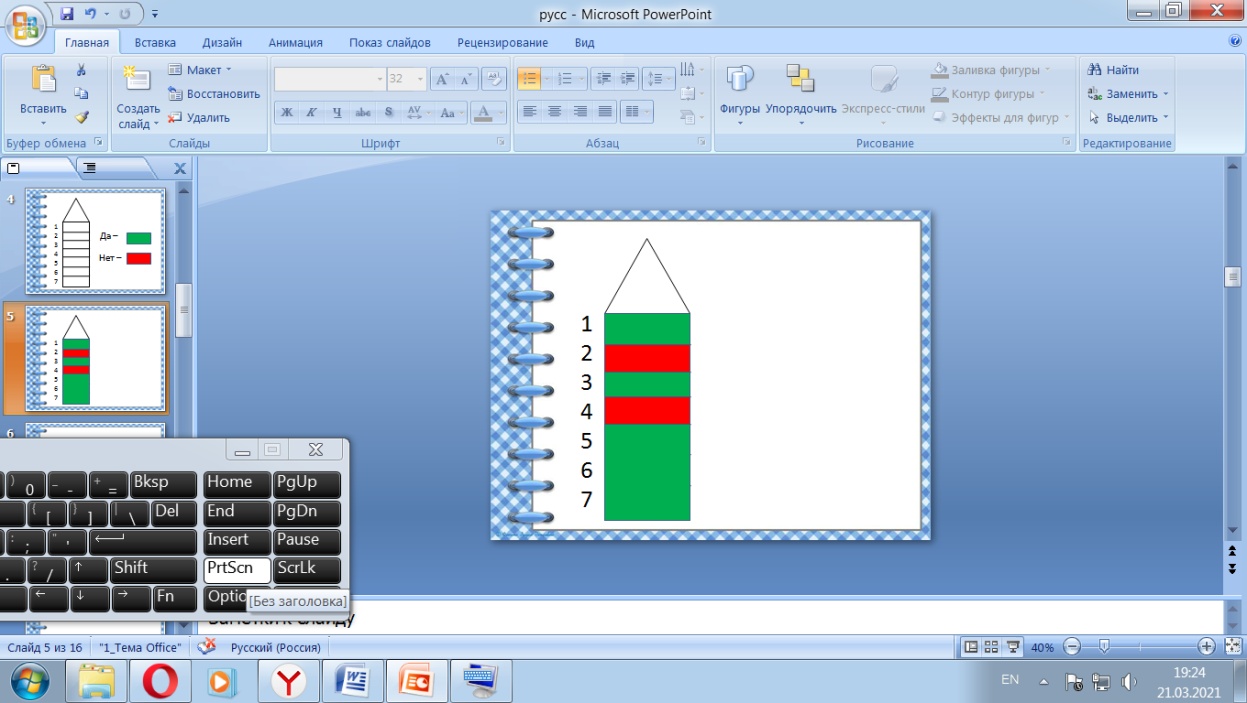
Task: Expand the font size dropdown
Action: tap(420, 79)
